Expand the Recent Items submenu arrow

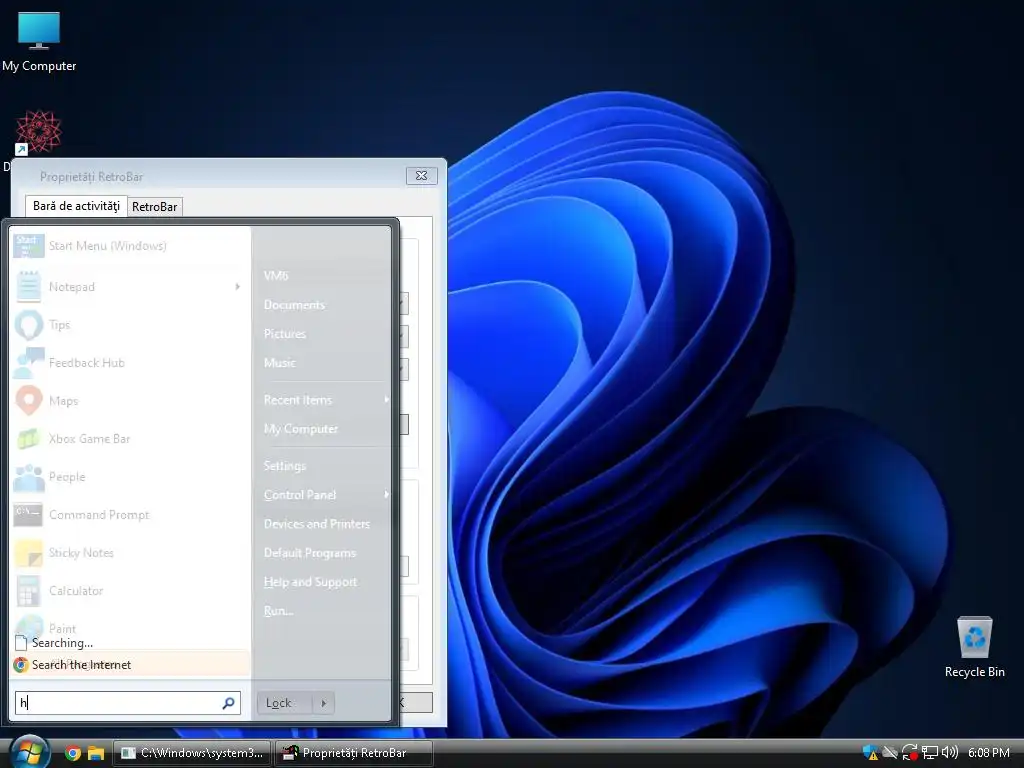pyautogui.click(x=386, y=400)
